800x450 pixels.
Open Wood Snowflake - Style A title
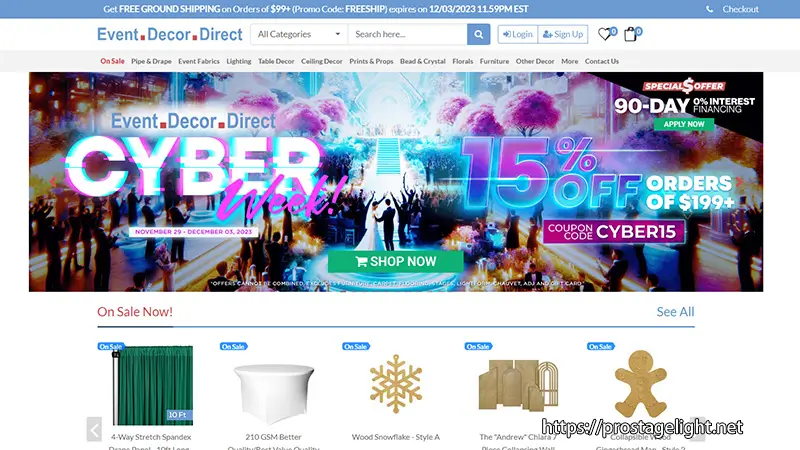coord(395,437)
